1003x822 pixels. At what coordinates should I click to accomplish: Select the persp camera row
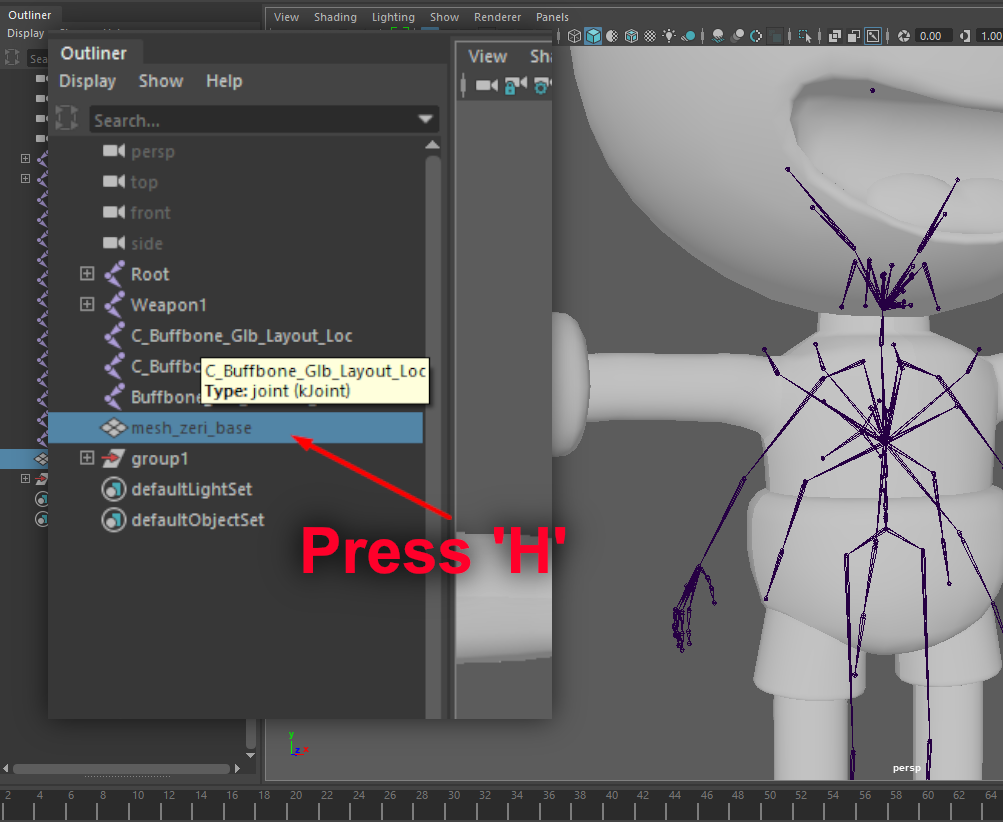pyautogui.click(x=235, y=152)
